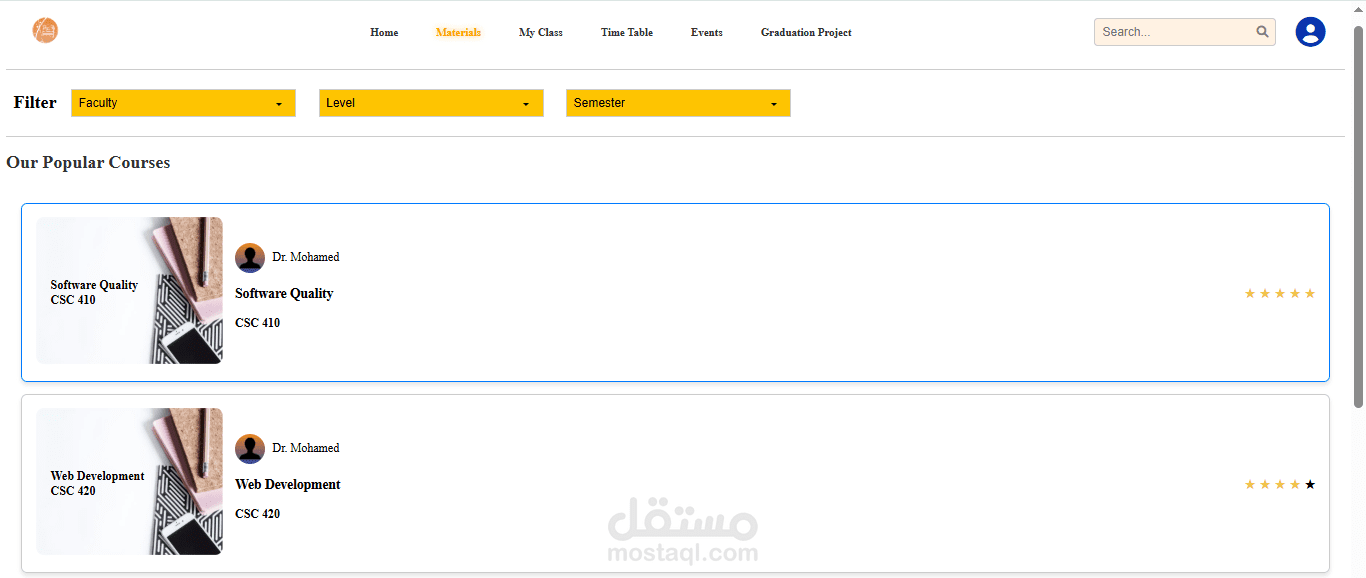This screenshot has width=1366, height=578.
Task: Go to the Home menu item
Action: point(384,33)
